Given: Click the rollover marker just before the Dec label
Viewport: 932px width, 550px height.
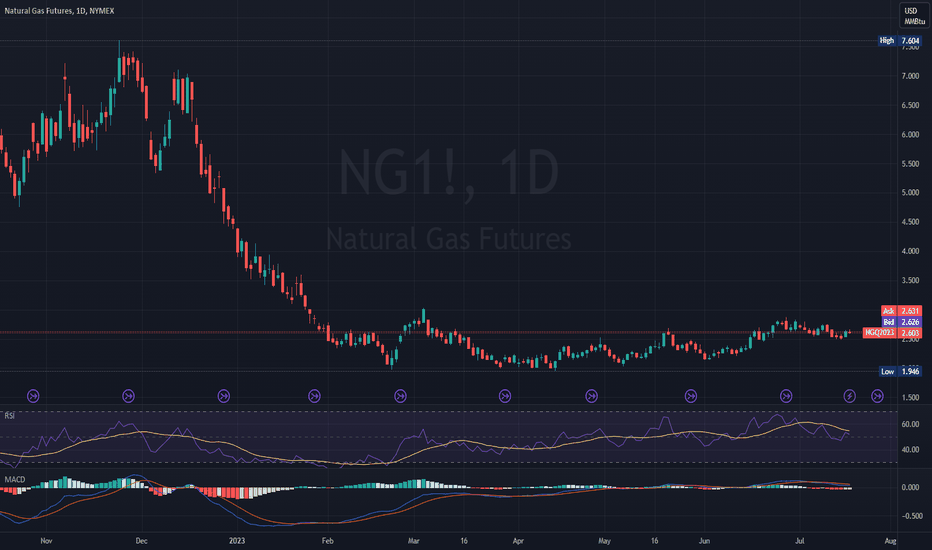Looking at the screenshot, I should [x=128, y=396].
